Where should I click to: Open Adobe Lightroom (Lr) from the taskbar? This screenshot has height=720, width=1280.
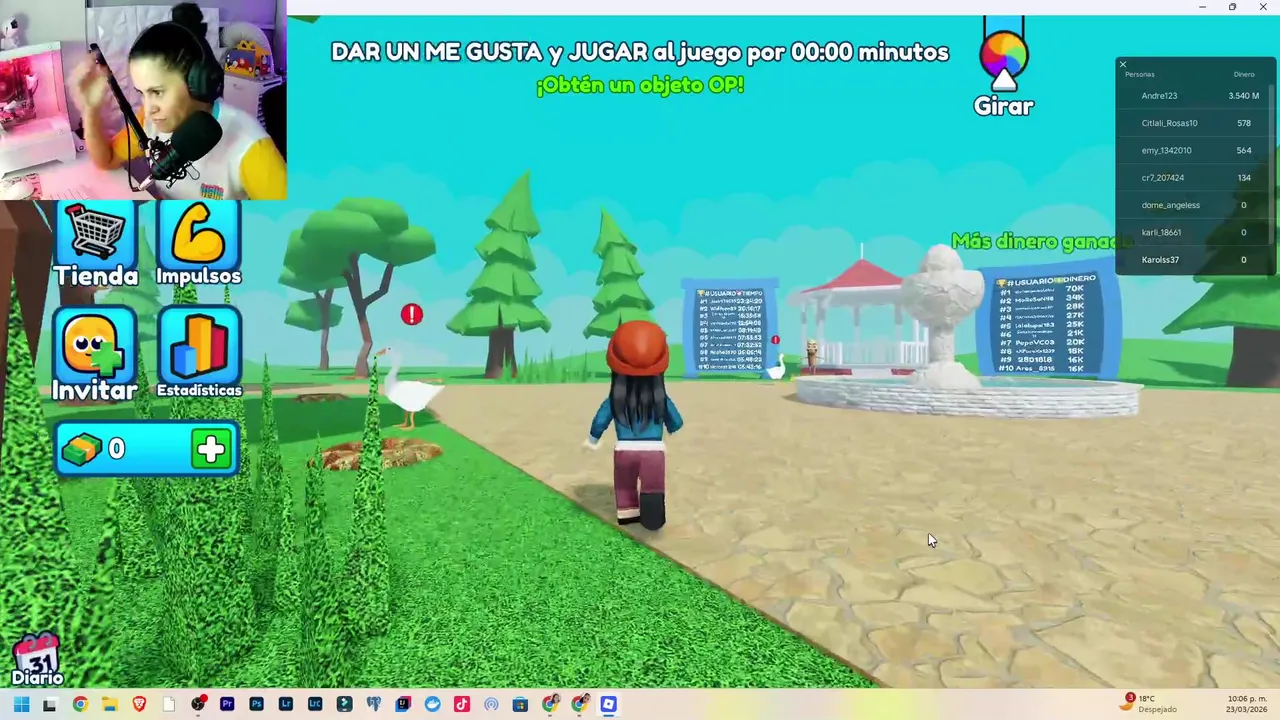tap(286, 704)
